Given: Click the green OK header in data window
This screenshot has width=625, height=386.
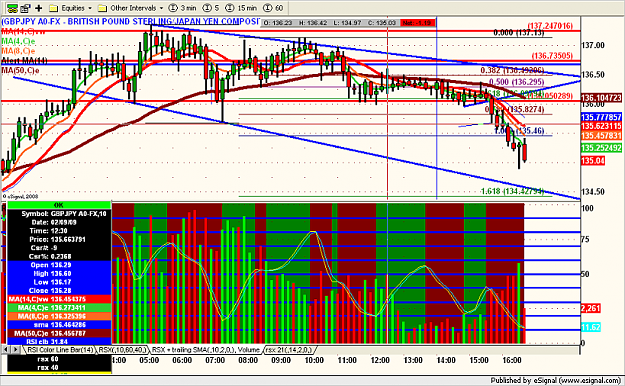Looking at the screenshot, I should (59, 205).
